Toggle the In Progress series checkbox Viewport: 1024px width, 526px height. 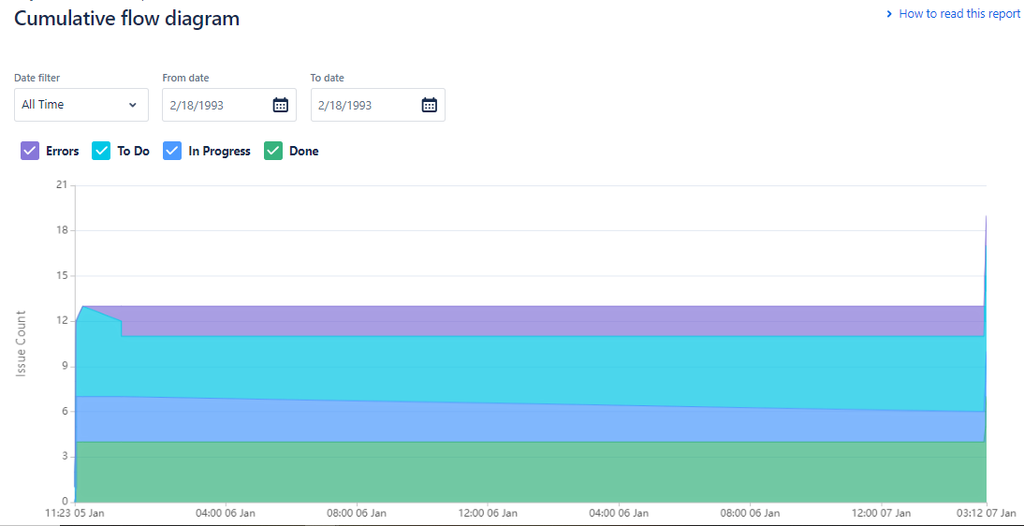[172, 151]
